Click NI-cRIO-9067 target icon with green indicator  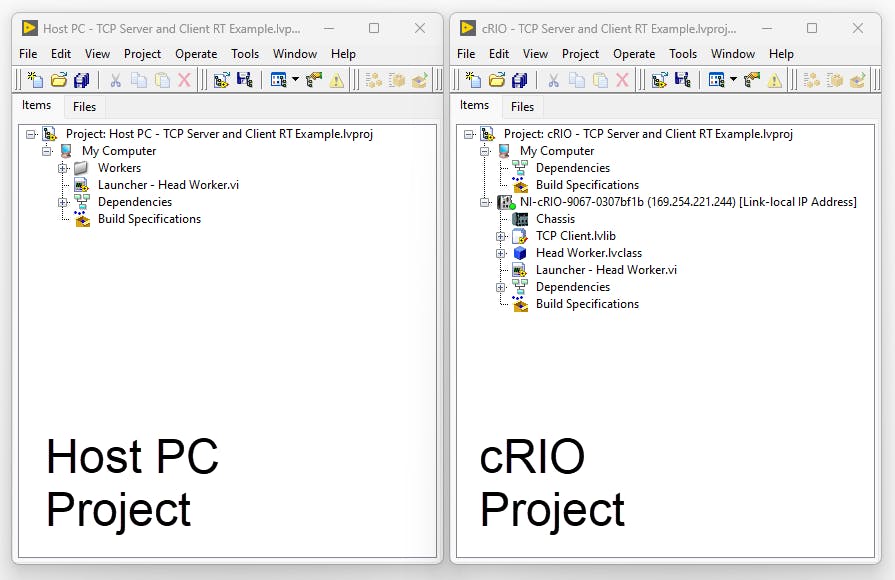[506, 202]
